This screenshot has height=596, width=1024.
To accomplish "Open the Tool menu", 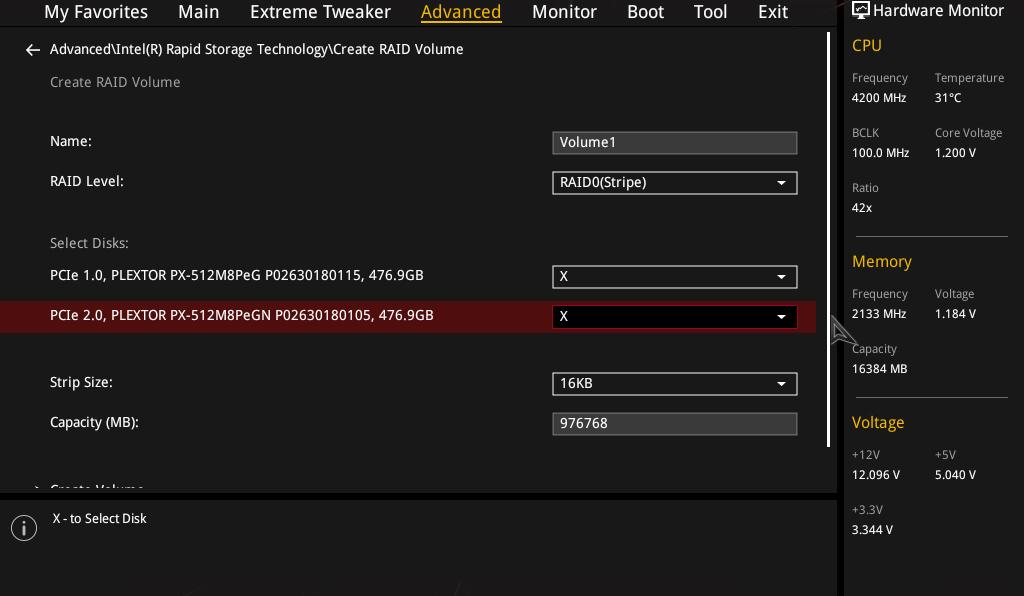I will click(710, 12).
